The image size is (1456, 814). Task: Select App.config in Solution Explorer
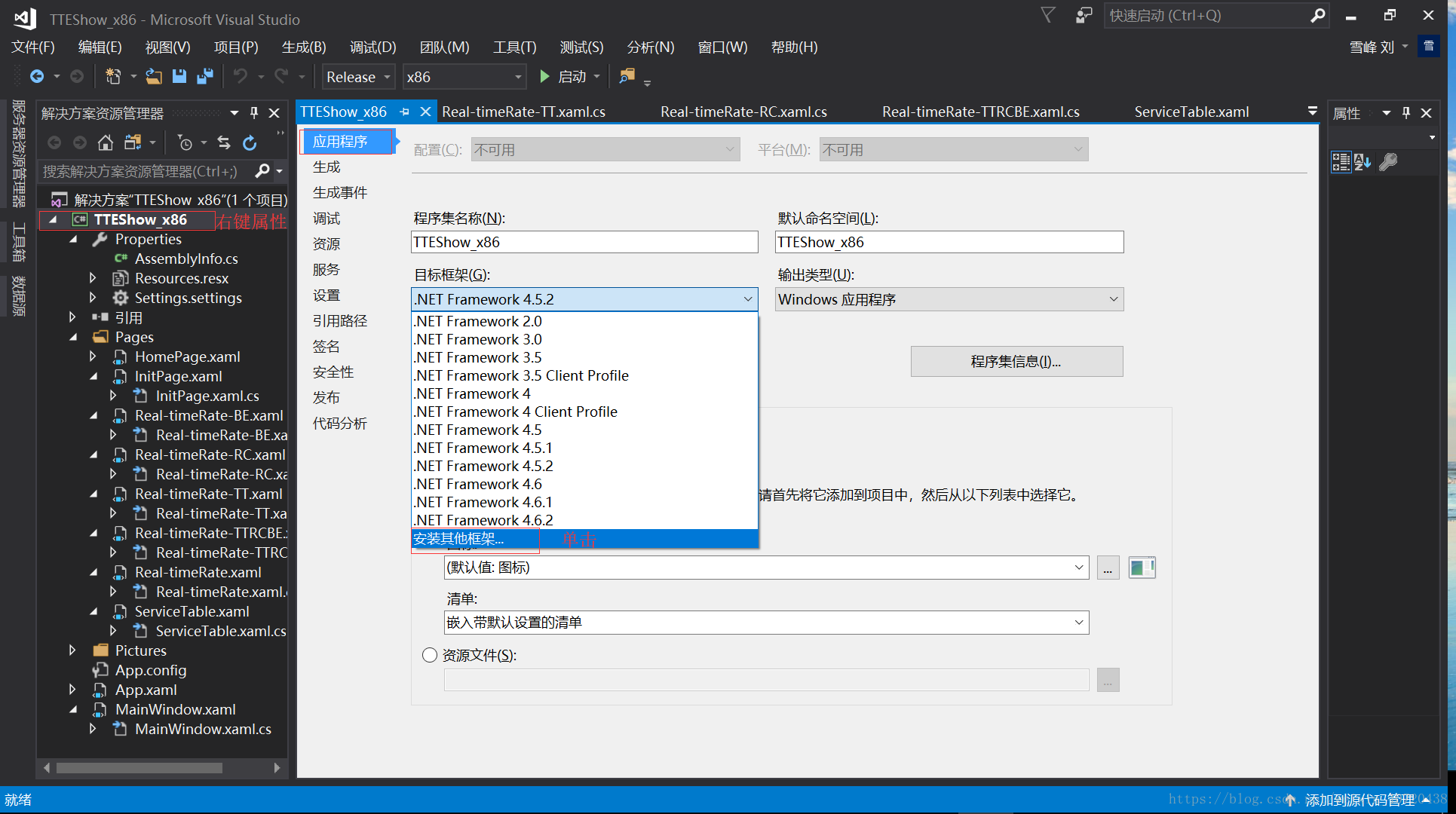coord(151,670)
